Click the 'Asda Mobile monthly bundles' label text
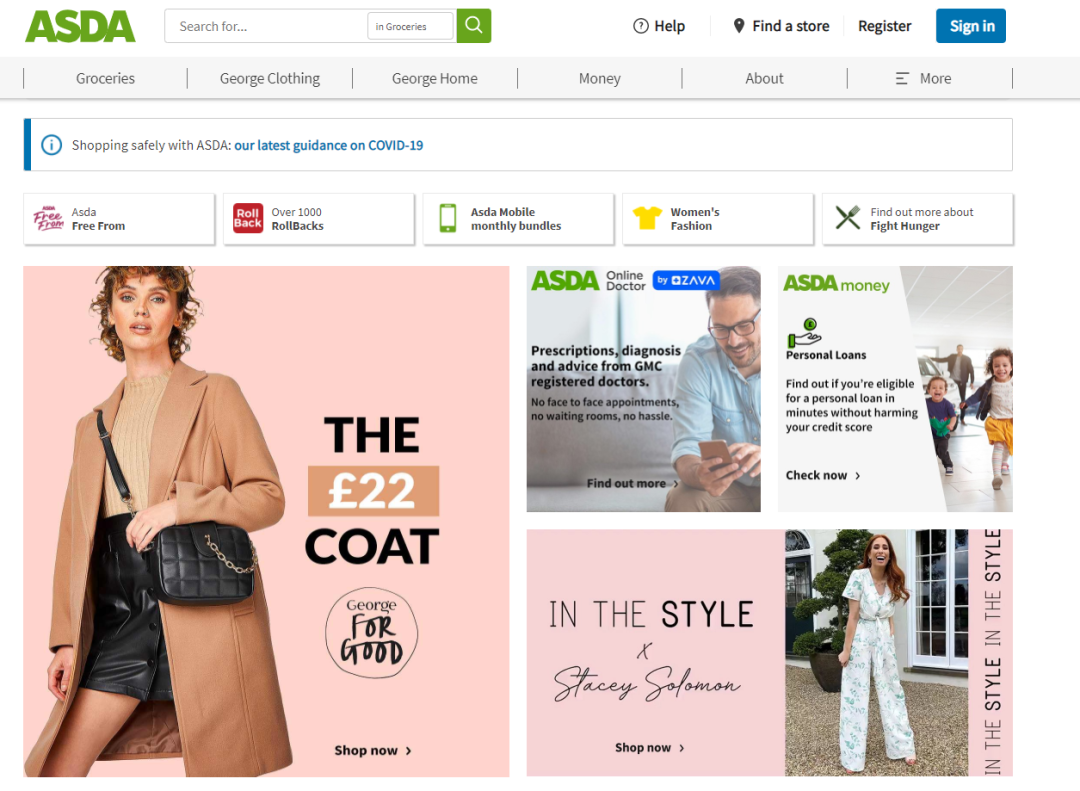Image resolution: width=1080 pixels, height=791 pixels. pyautogui.click(x=516, y=219)
